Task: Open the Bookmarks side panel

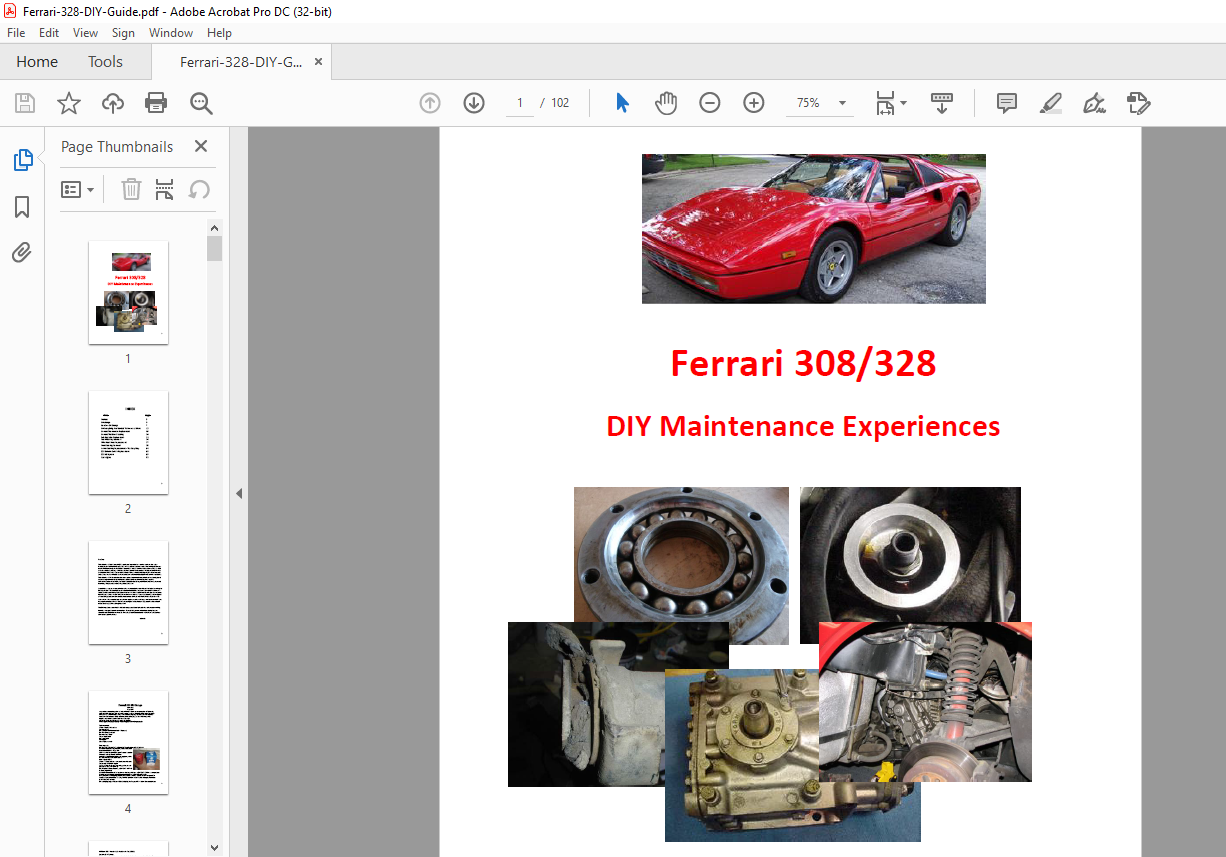Action: tap(22, 207)
